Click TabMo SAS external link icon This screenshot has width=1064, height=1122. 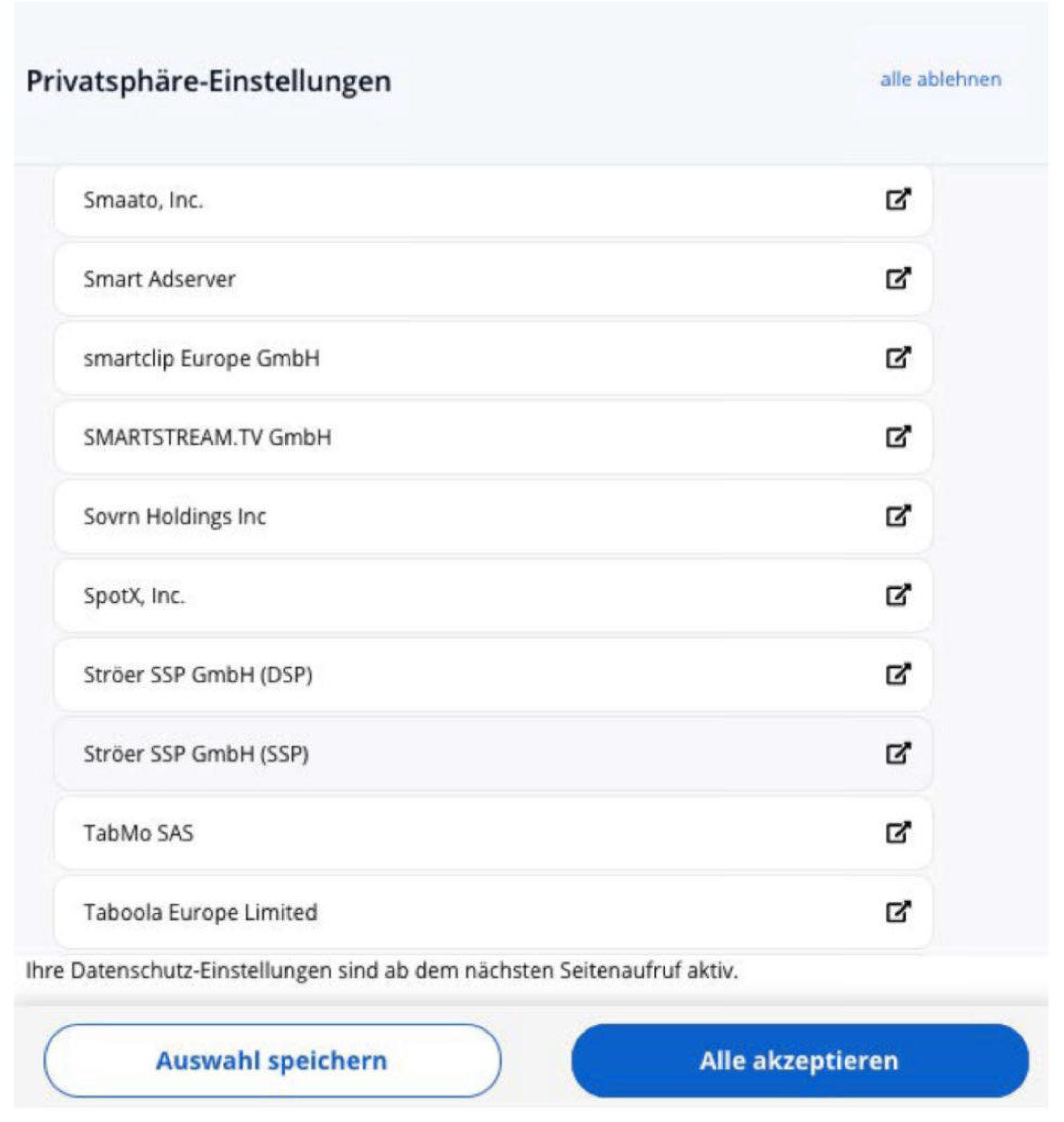898,832
